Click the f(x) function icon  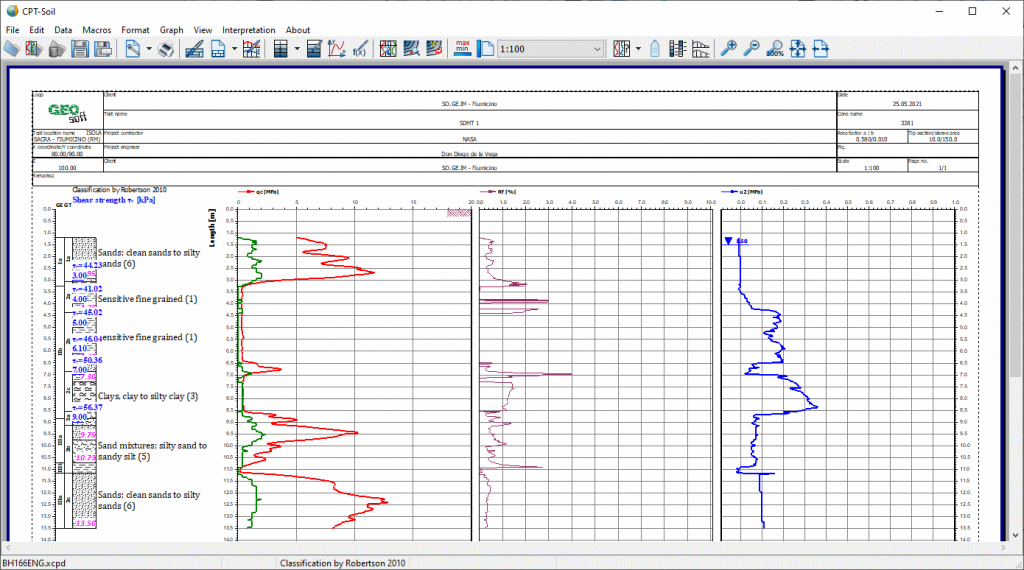click(x=360, y=48)
